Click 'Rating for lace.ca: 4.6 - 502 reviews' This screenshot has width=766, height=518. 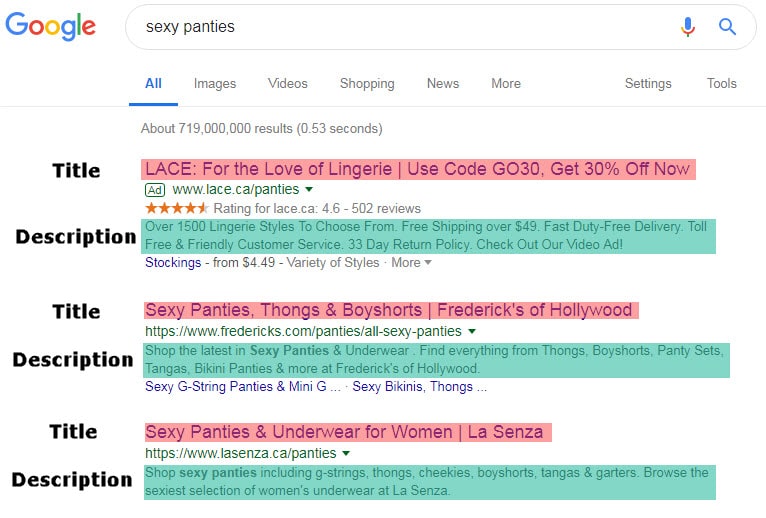(x=317, y=209)
